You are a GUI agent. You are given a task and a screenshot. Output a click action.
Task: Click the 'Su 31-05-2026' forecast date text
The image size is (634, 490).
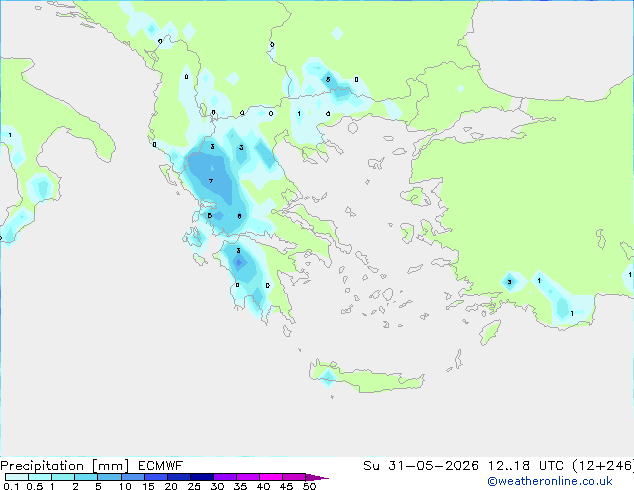click(x=421, y=466)
